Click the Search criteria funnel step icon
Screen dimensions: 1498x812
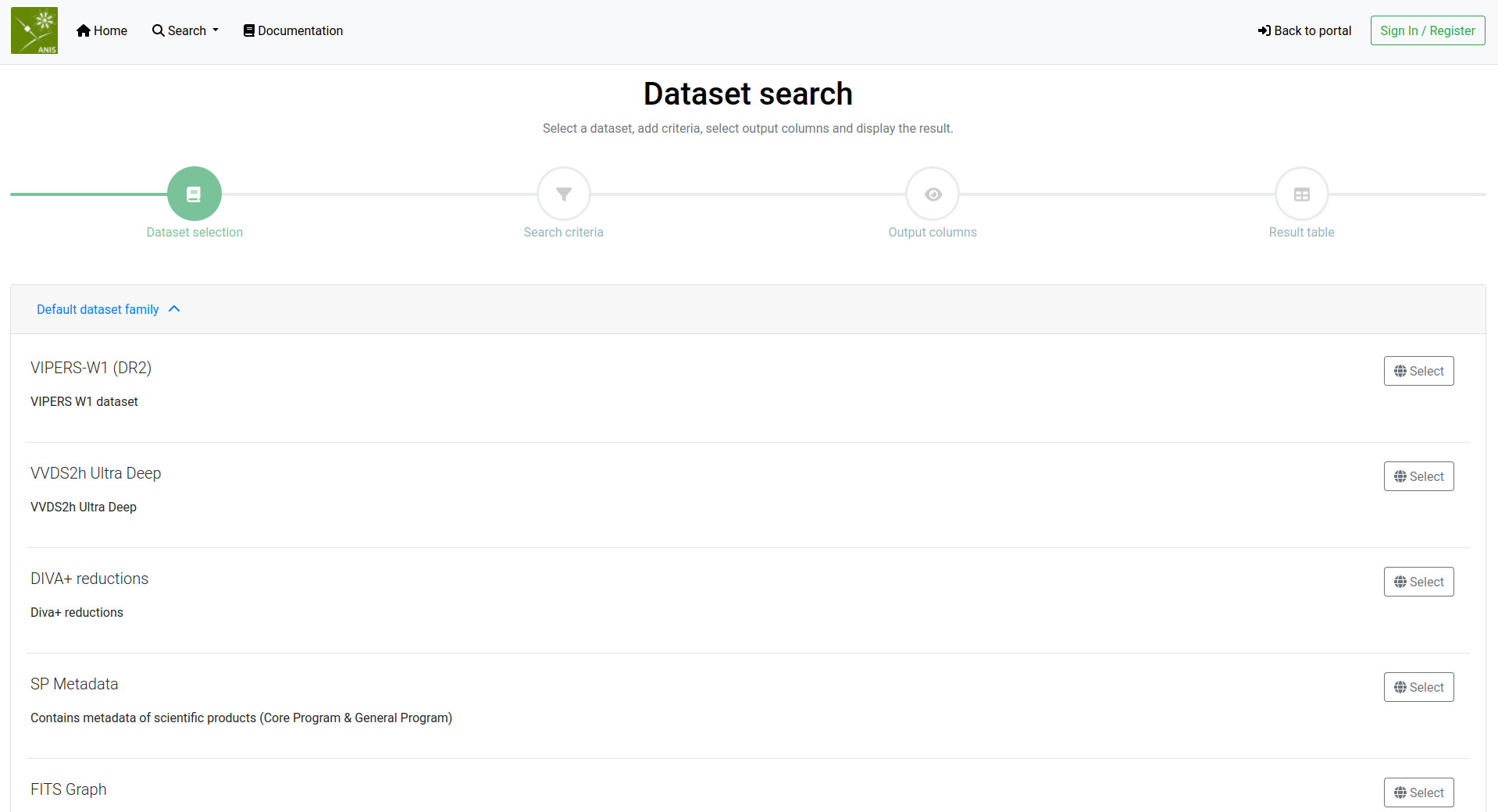564,194
